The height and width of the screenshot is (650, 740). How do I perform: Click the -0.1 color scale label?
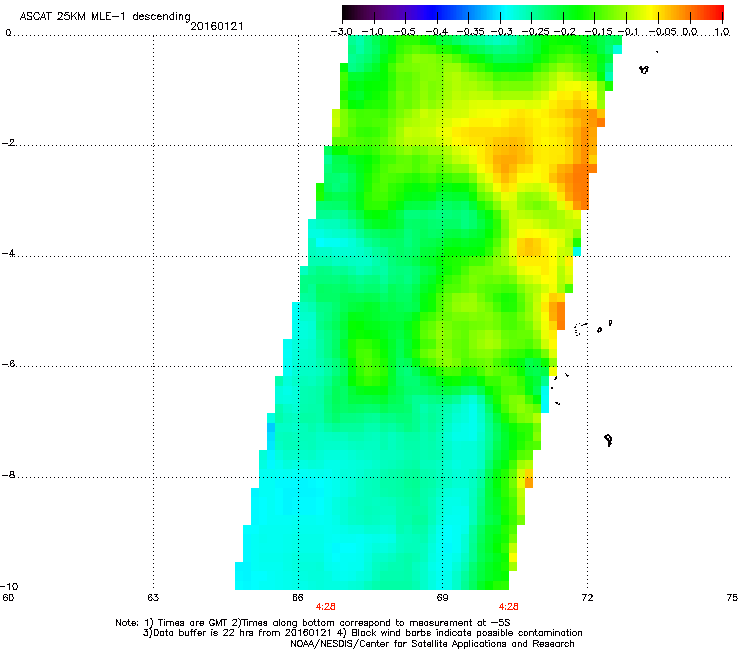point(628,32)
